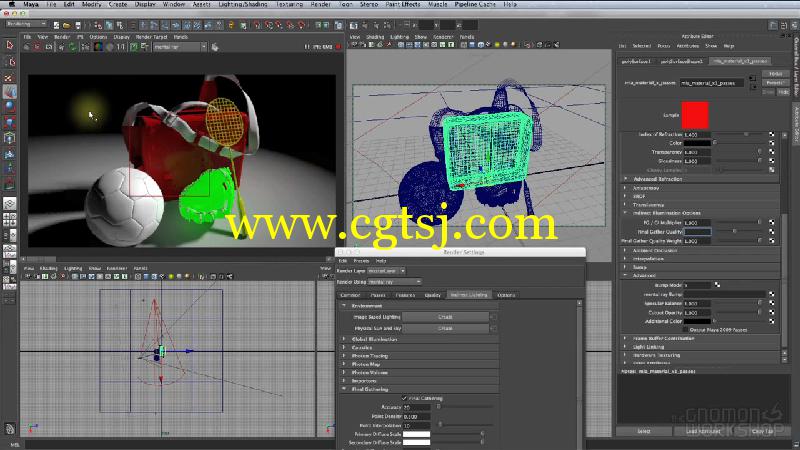Screen dimensions: 800x450
Task: Click the map button for Additional Color
Action: click(771, 321)
